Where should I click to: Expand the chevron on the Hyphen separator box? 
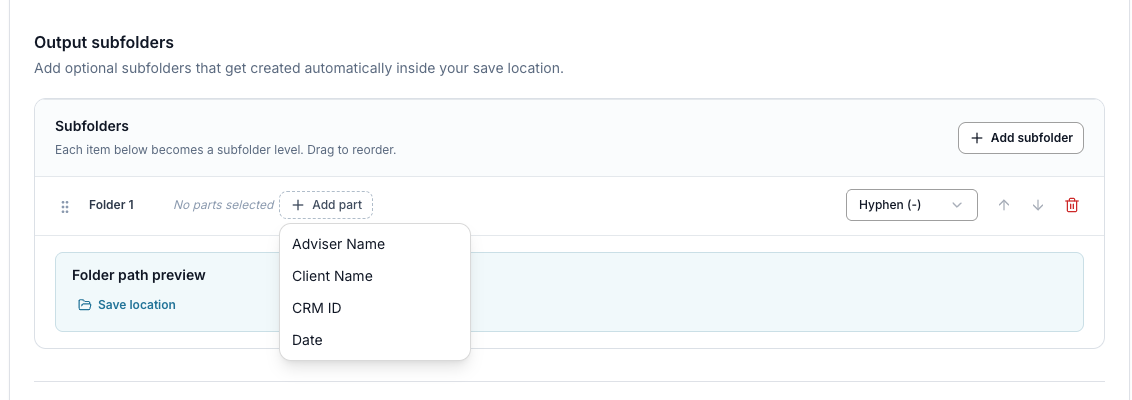[x=957, y=205]
